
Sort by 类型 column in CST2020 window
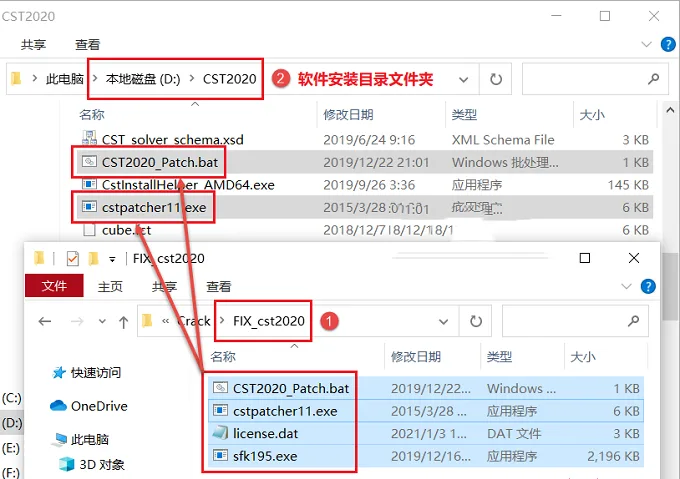pyautogui.click(x=464, y=115)
